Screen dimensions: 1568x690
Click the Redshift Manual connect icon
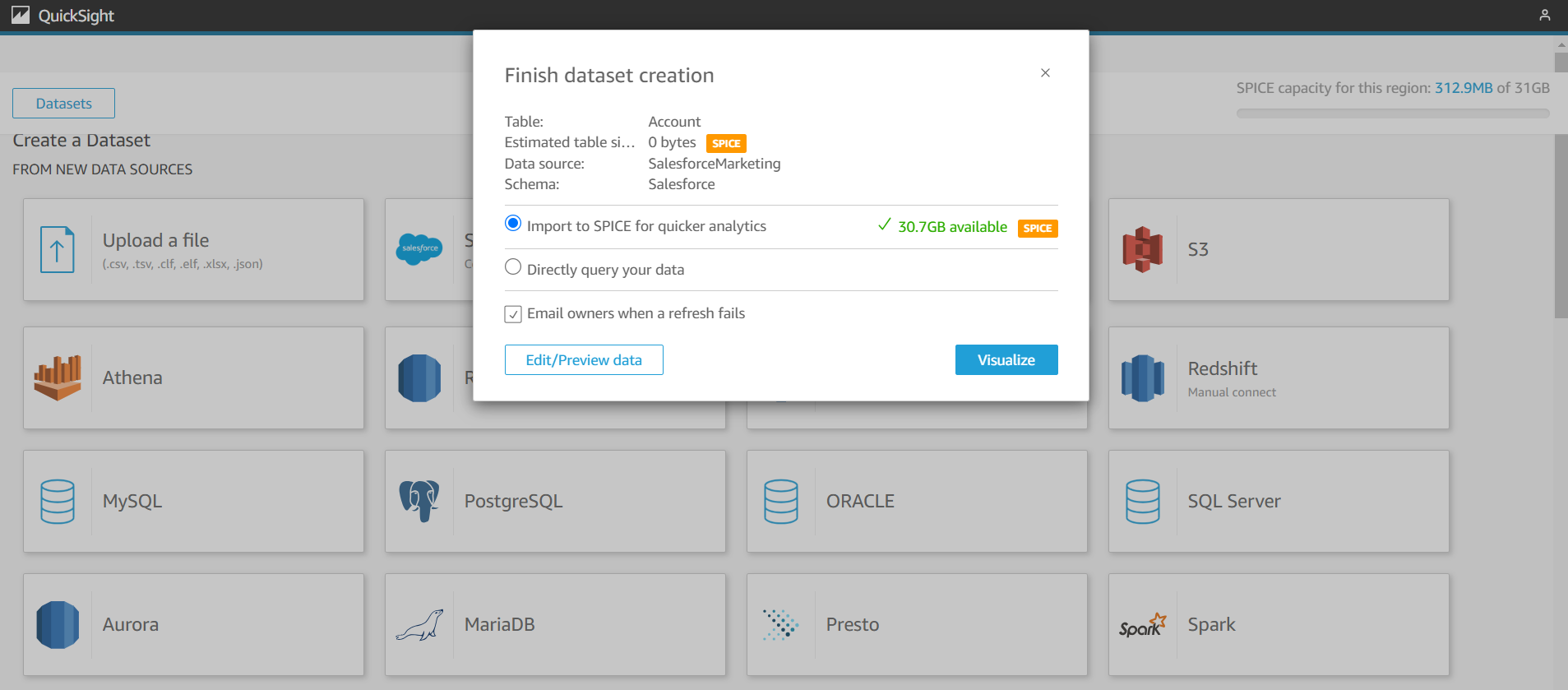[1143, 378]
